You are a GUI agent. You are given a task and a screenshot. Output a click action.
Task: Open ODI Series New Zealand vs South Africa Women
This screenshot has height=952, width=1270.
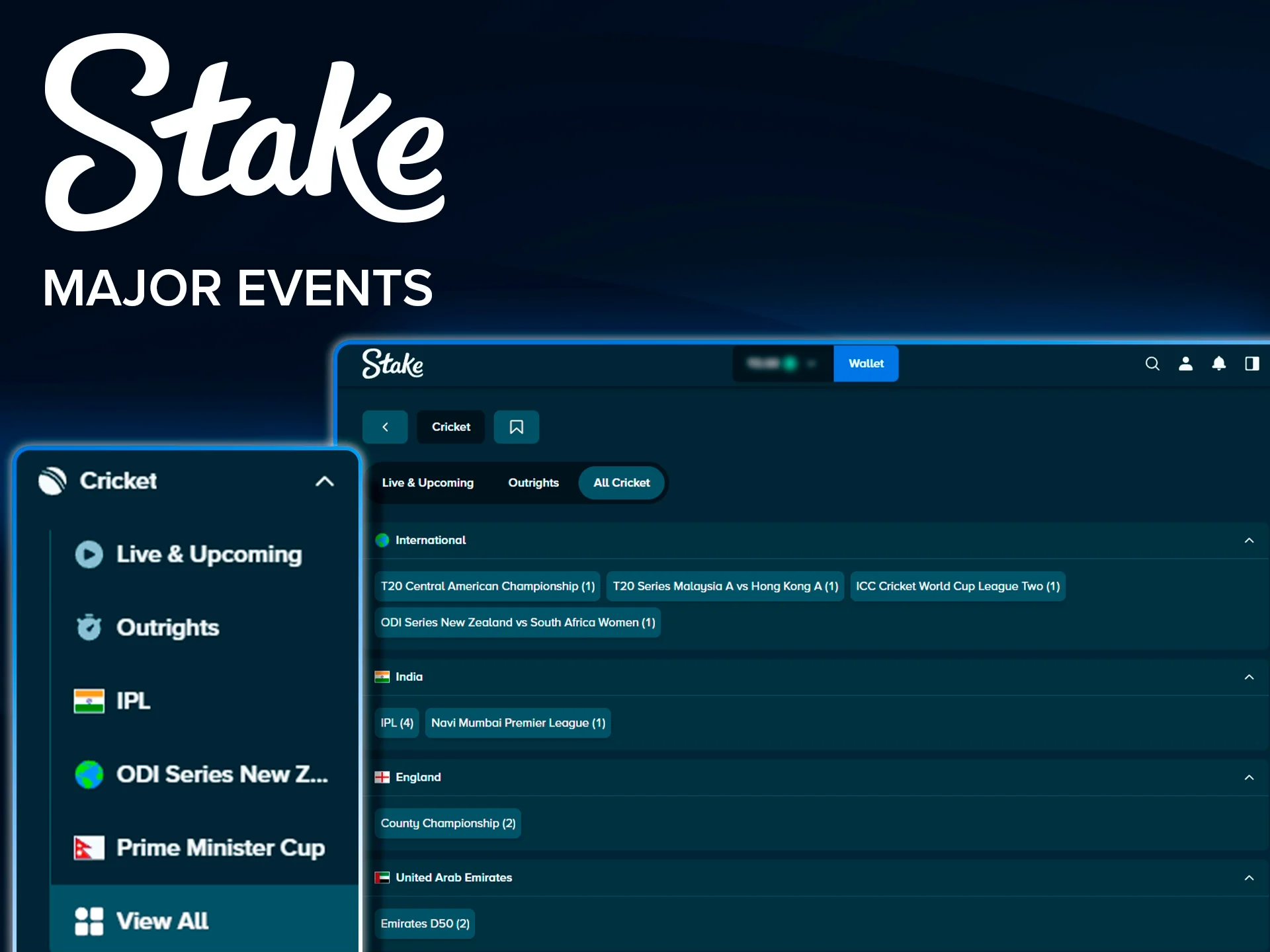tap(518, 623)
